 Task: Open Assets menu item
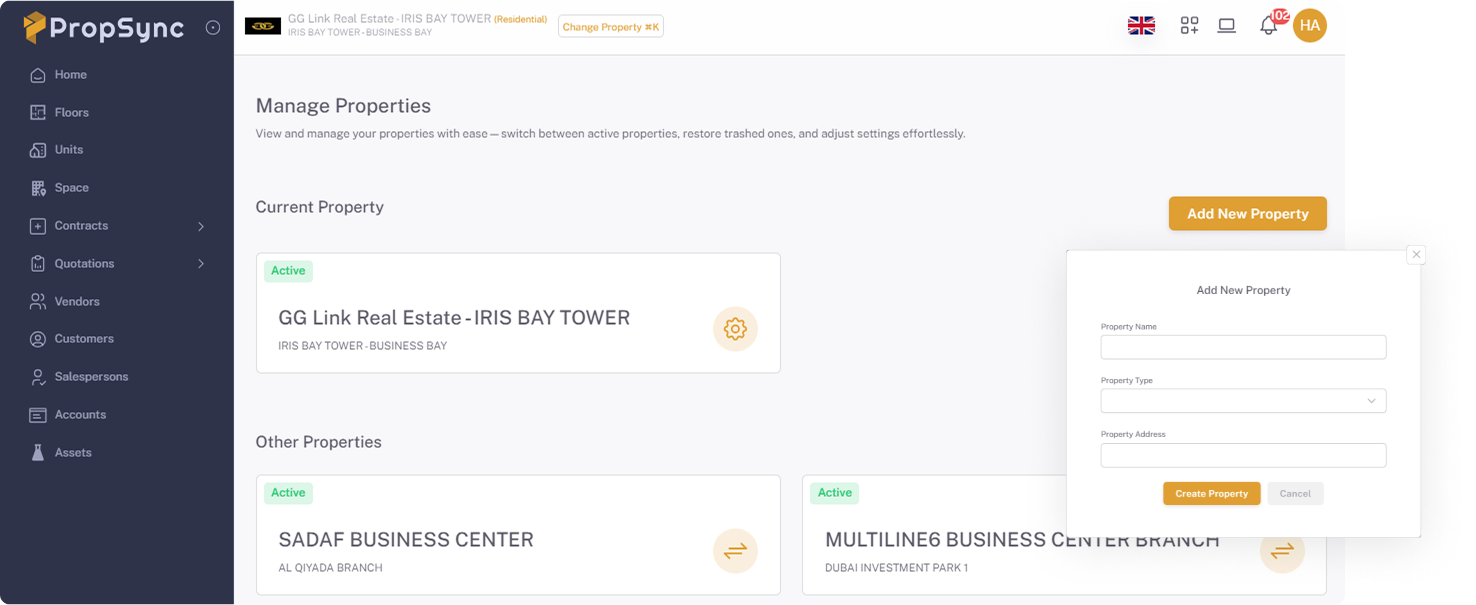(73, 453)
